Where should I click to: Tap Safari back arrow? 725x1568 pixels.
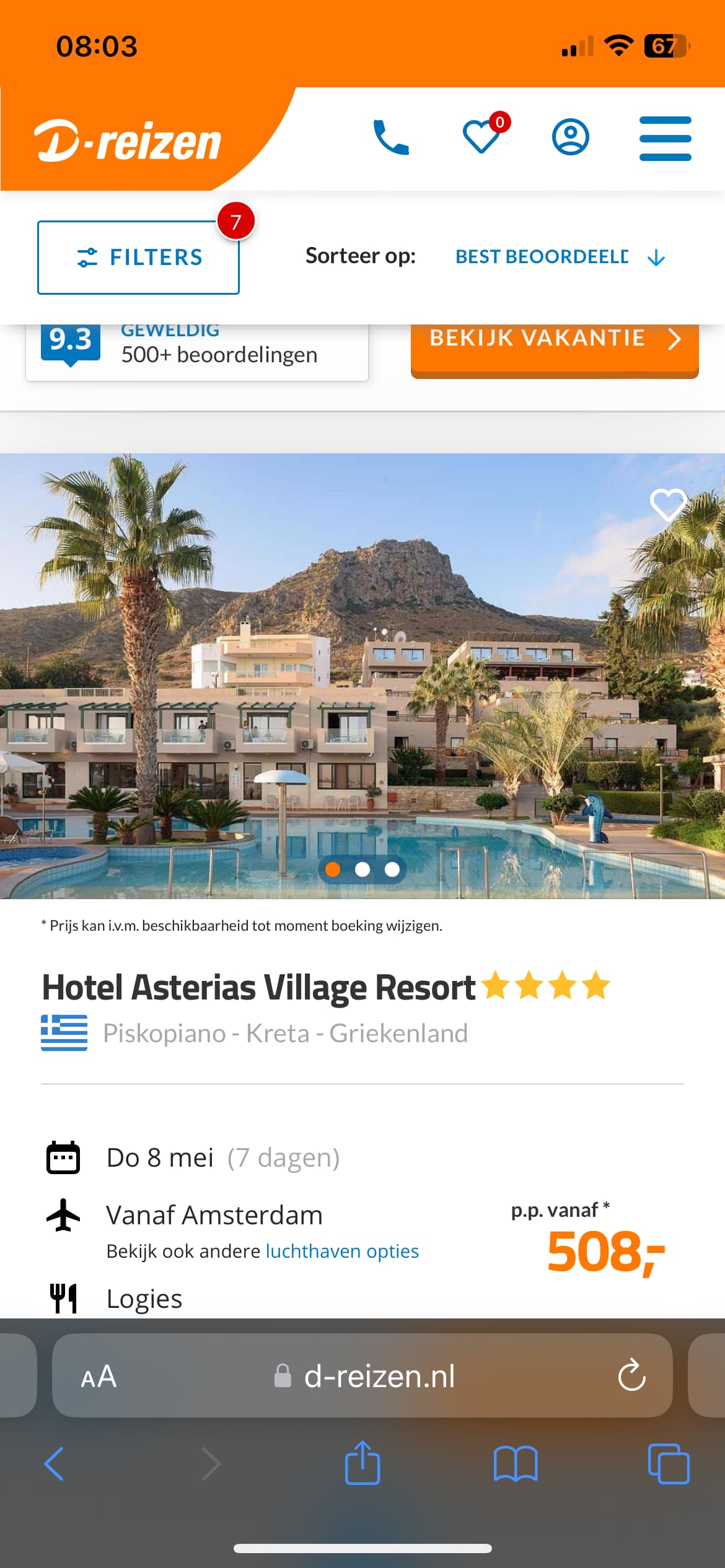[x=54, y=1464]
